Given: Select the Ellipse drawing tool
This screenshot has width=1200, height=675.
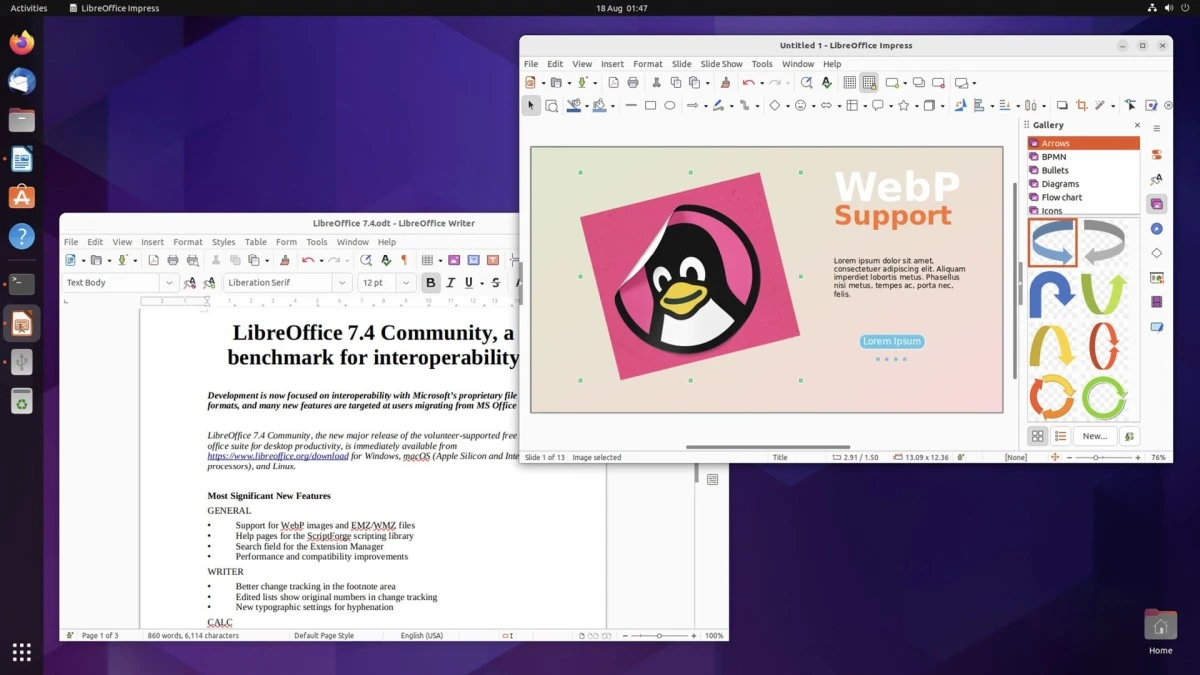Looking at the screenshot, I should pos(671,105).
